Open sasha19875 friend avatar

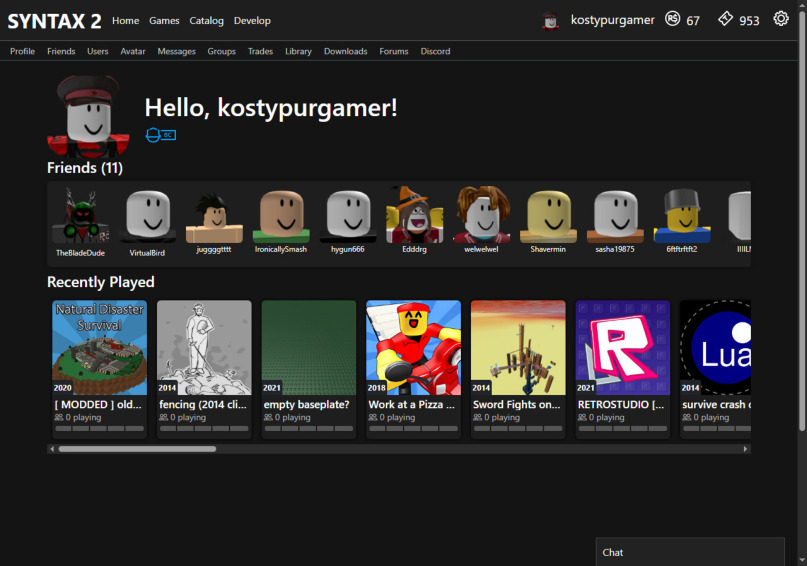coord(615,216)
